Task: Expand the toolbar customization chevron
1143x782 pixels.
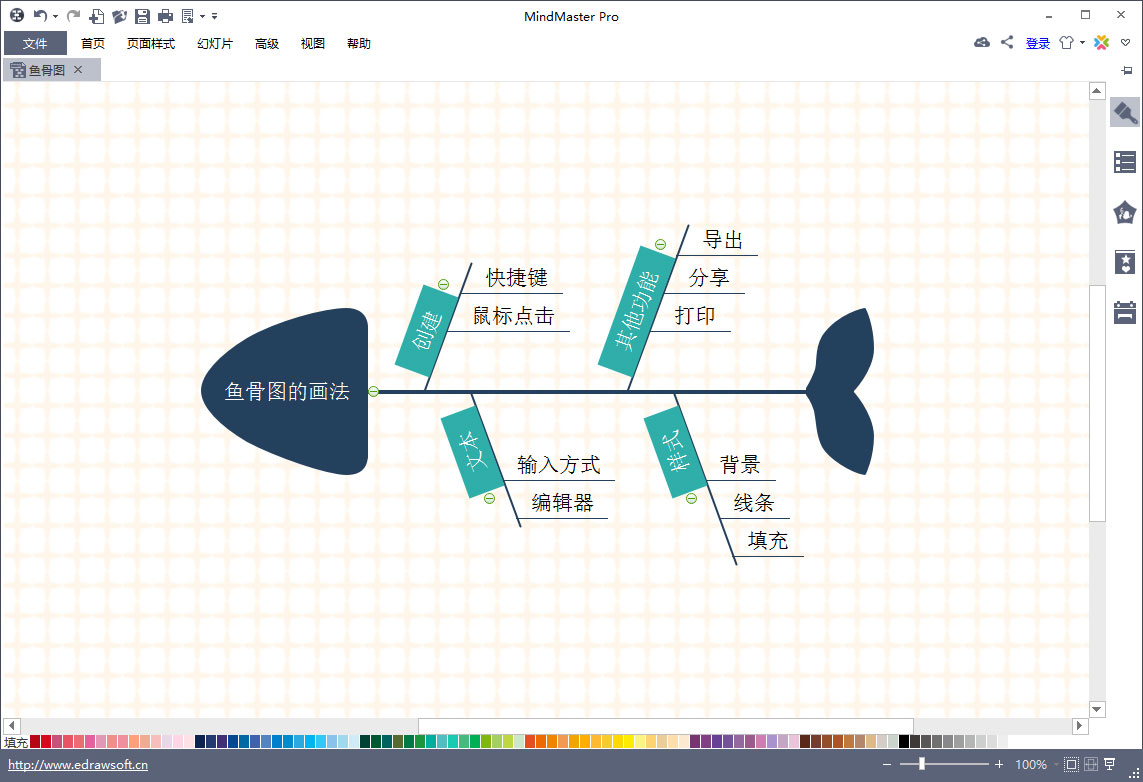Action: click(215, 15)
